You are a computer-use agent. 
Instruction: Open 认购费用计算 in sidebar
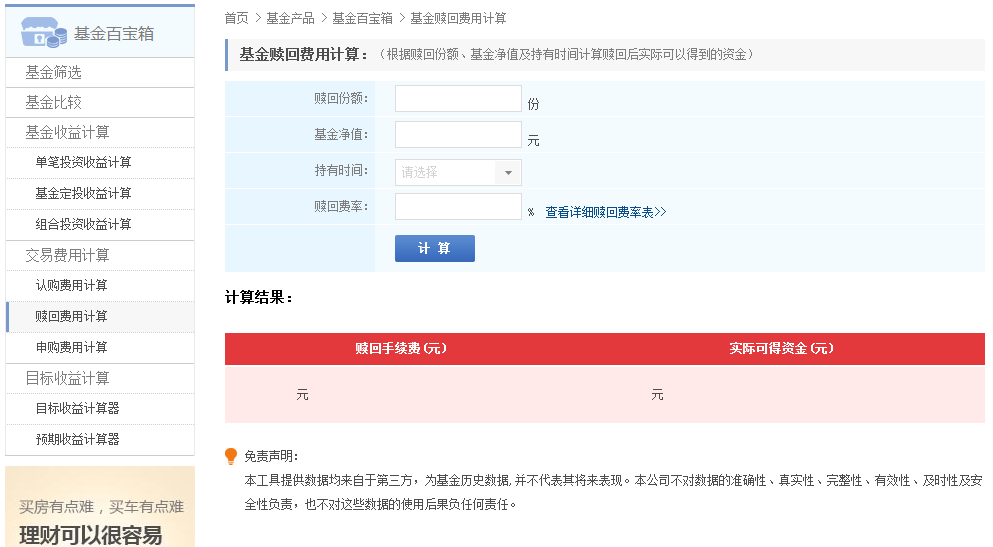coord(72,286)
